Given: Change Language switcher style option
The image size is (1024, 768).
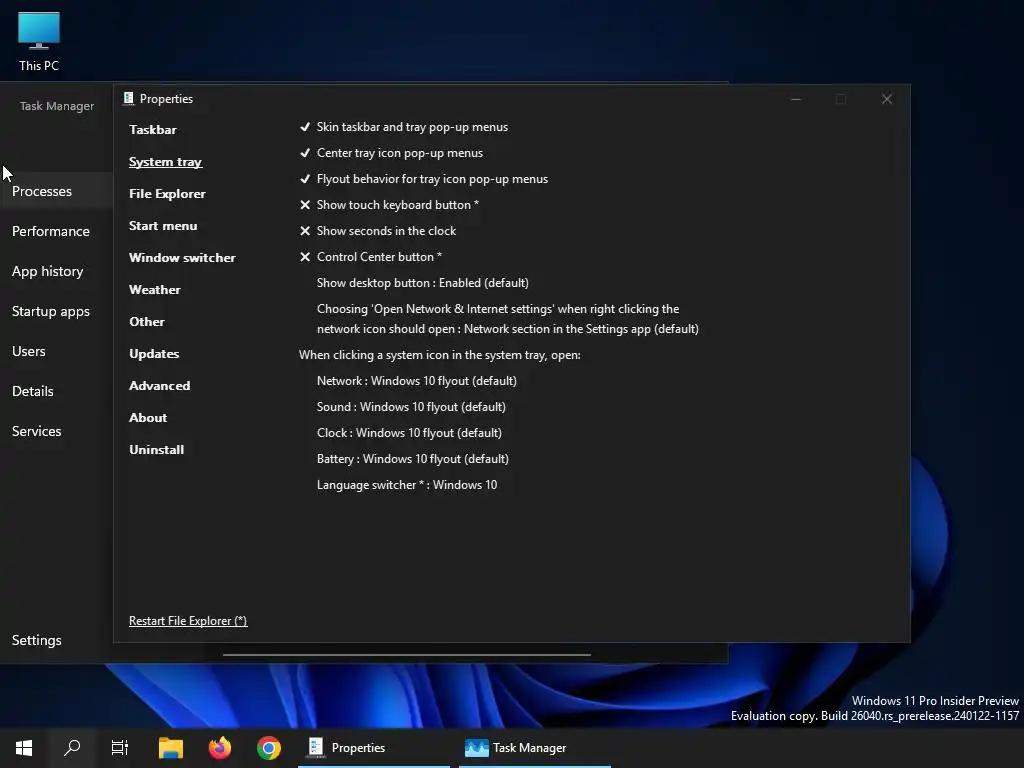Looking at the screenshot, I should click(x=407, y=485).
